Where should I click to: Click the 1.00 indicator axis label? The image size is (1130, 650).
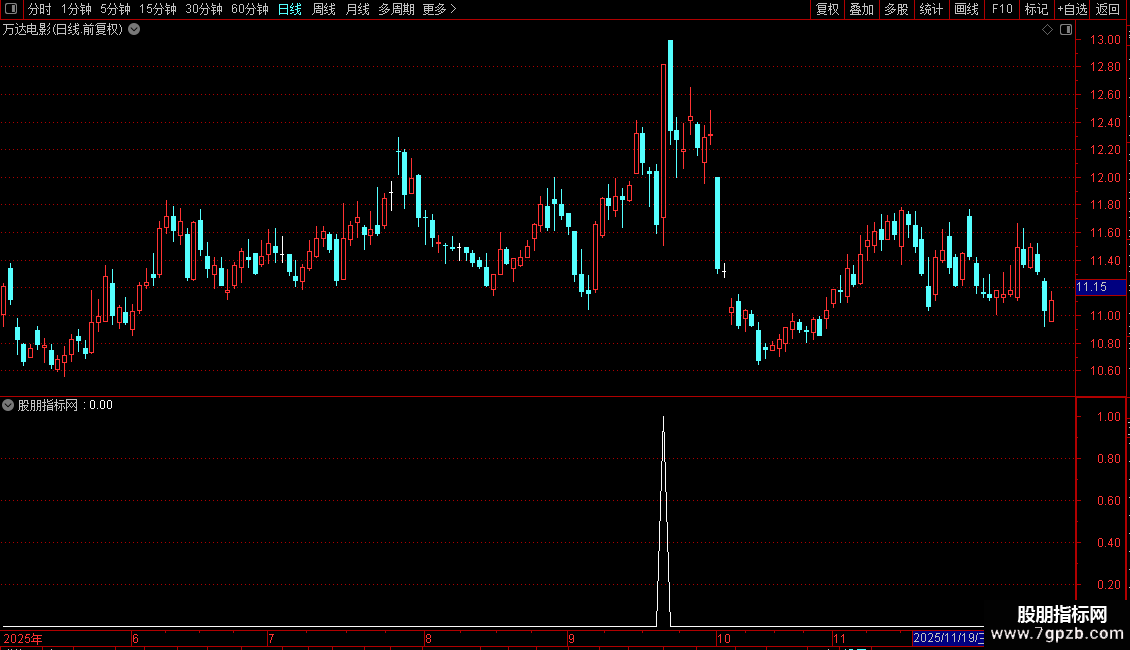(x=1108, y=417)
